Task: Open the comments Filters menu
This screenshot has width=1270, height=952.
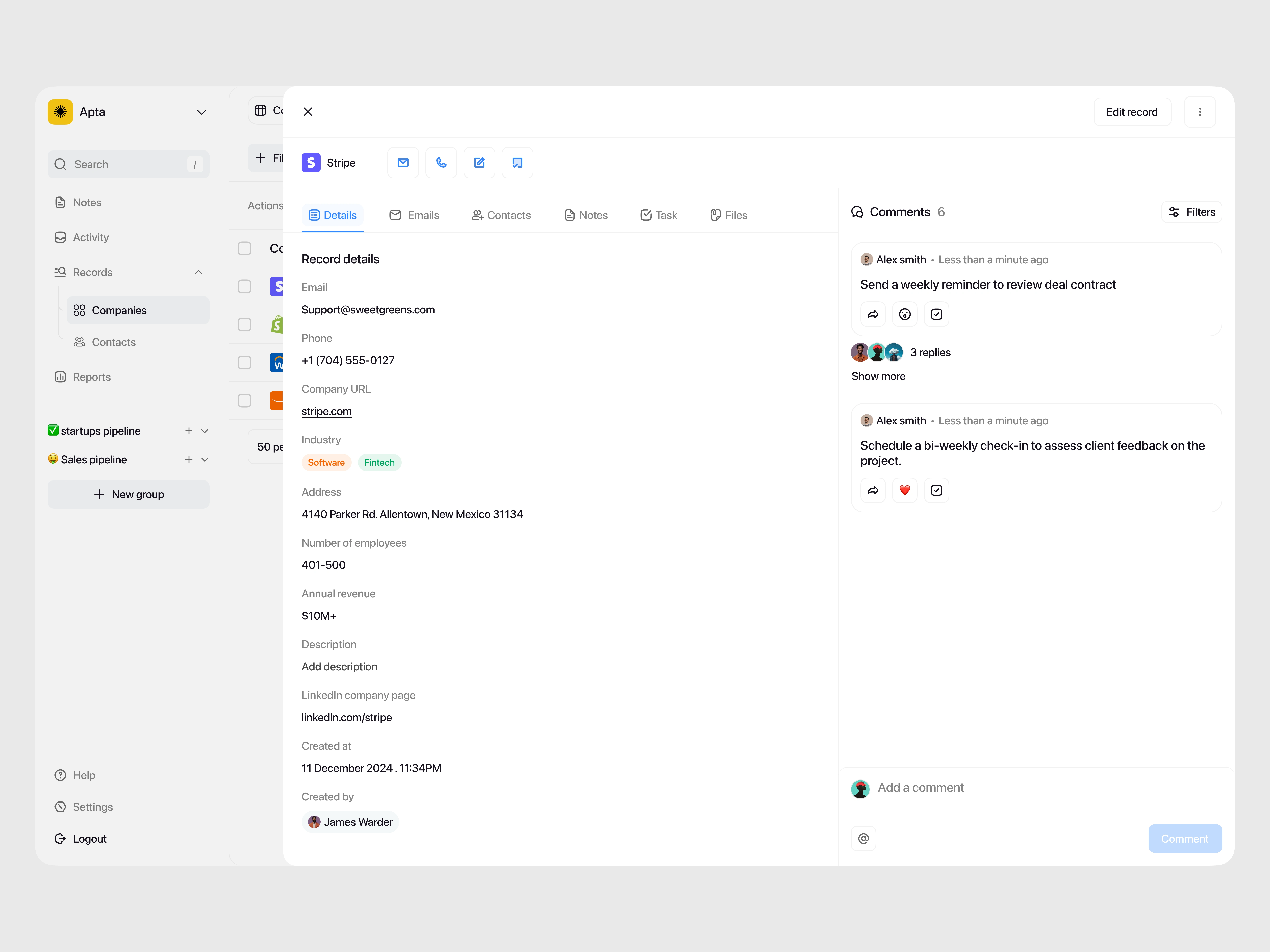Action: point(1192,212)
